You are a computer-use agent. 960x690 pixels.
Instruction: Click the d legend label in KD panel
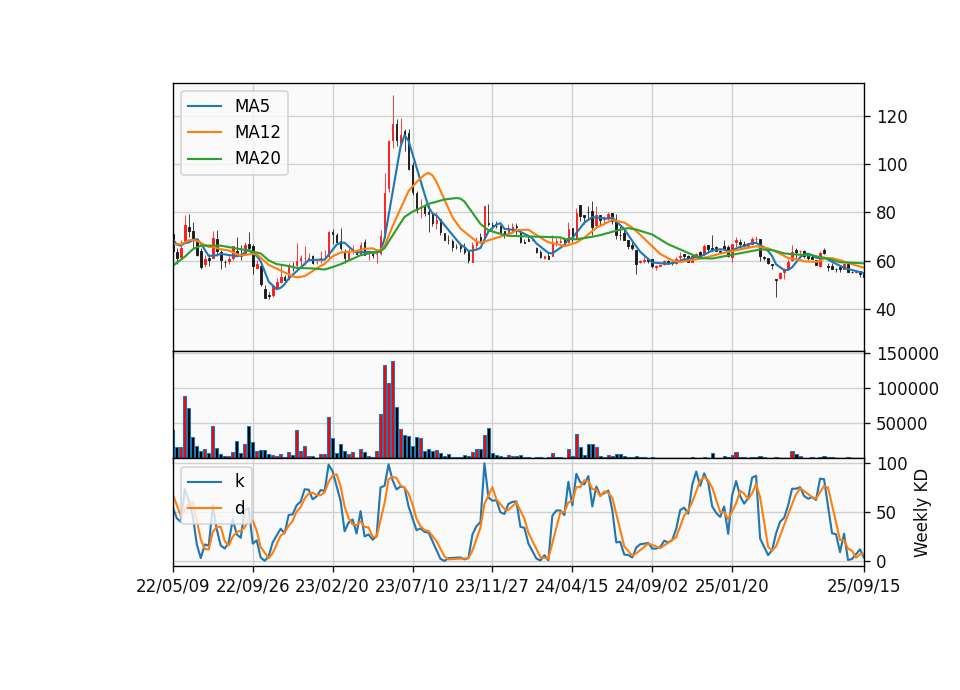pos(239,508)
